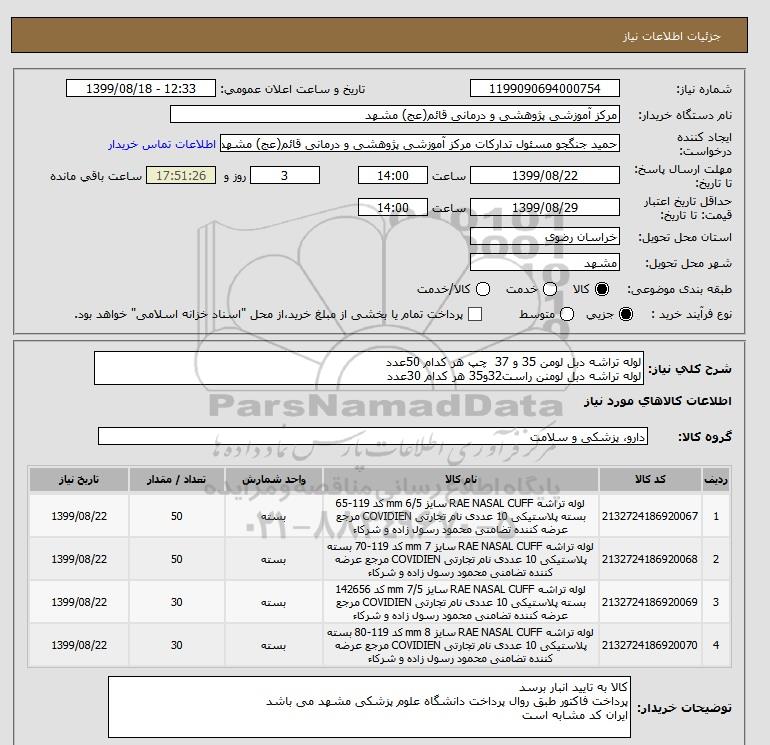Click the buyer organization name field
The image size is (770, 745).
tap(395, 115)
